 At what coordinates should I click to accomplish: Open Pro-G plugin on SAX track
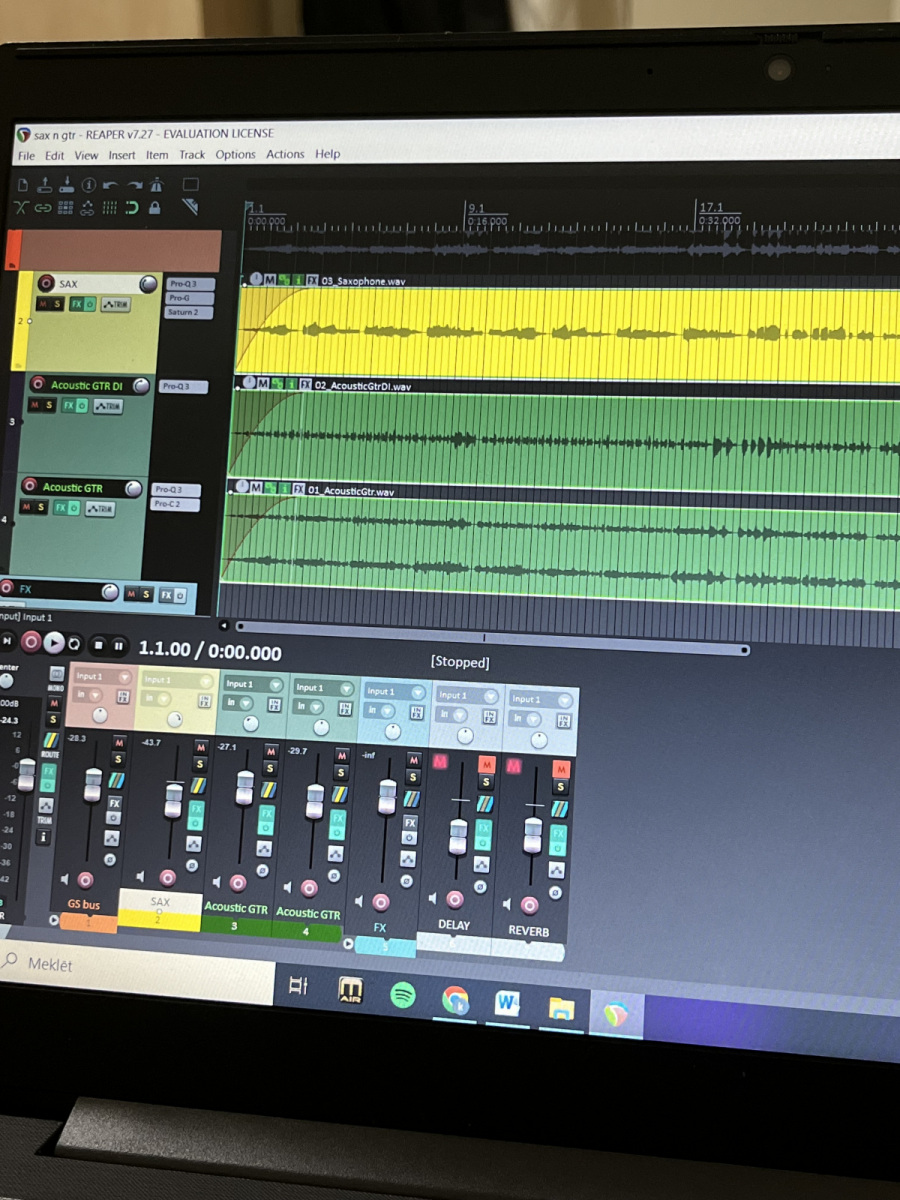coord(188,298)
